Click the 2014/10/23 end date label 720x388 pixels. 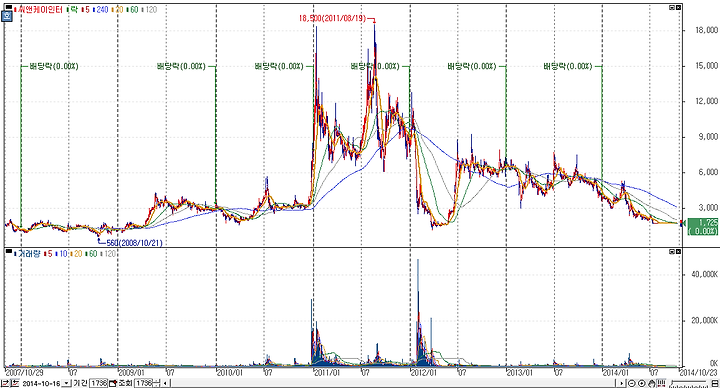[x=698, y=372]
